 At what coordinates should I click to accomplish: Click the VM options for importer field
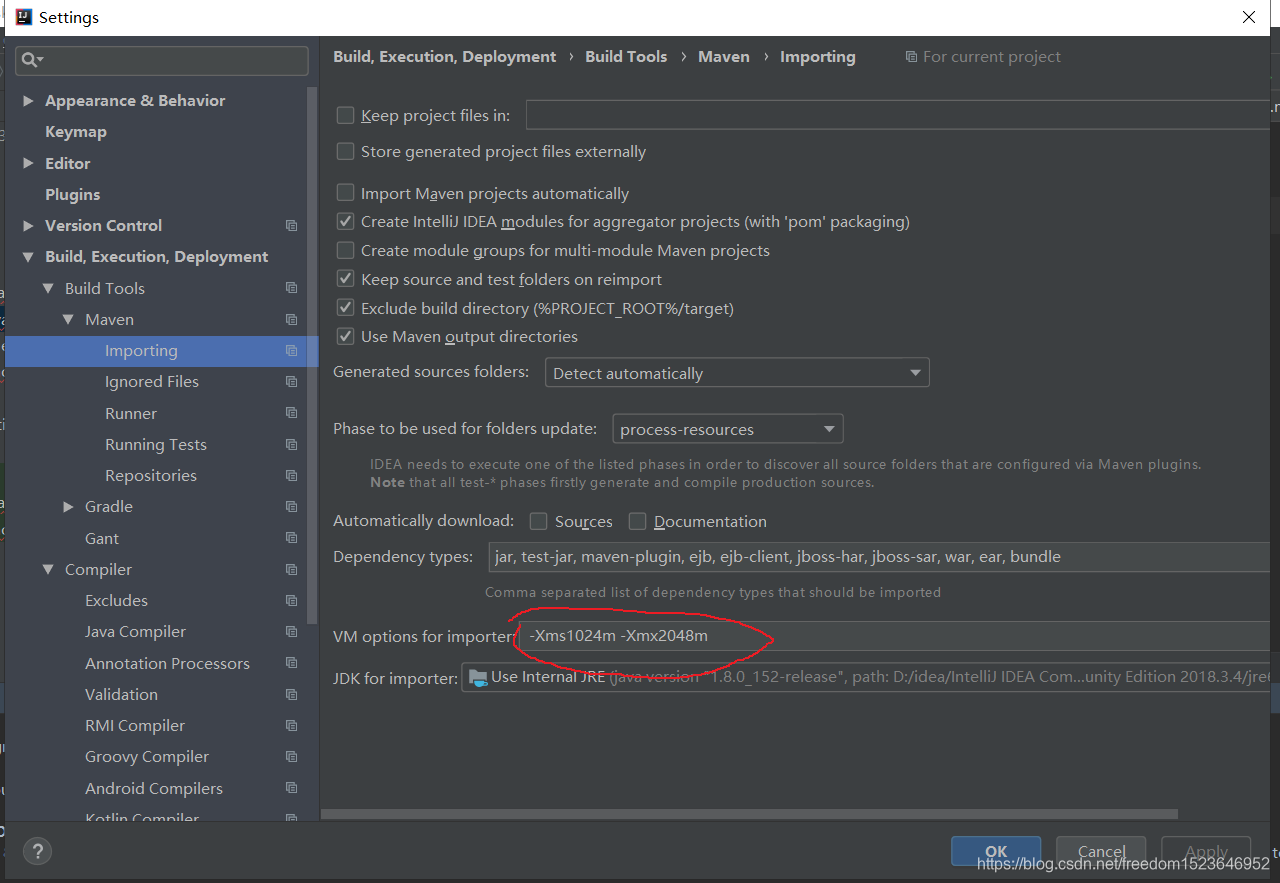[895, 636]
